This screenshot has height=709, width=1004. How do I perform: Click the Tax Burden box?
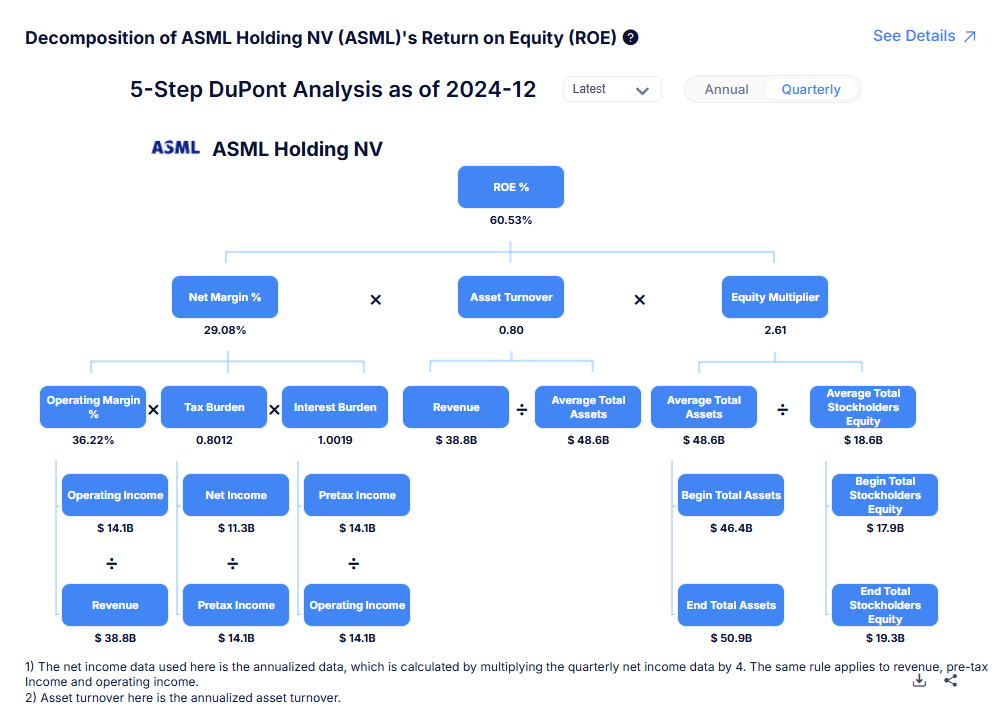(214, 407)
